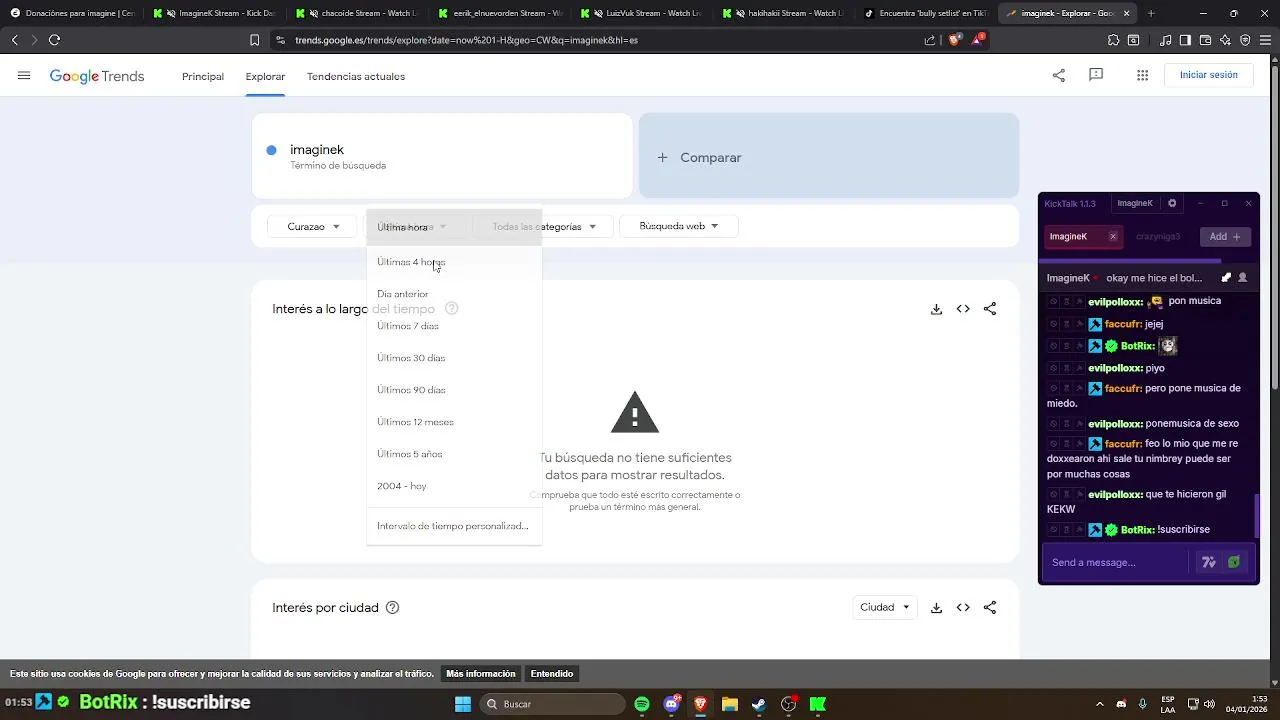Dismiss the cookie notice with Entendido
Image resolution: width=1280 pixels, height=720 pixels.
click(x=552, y=674)
